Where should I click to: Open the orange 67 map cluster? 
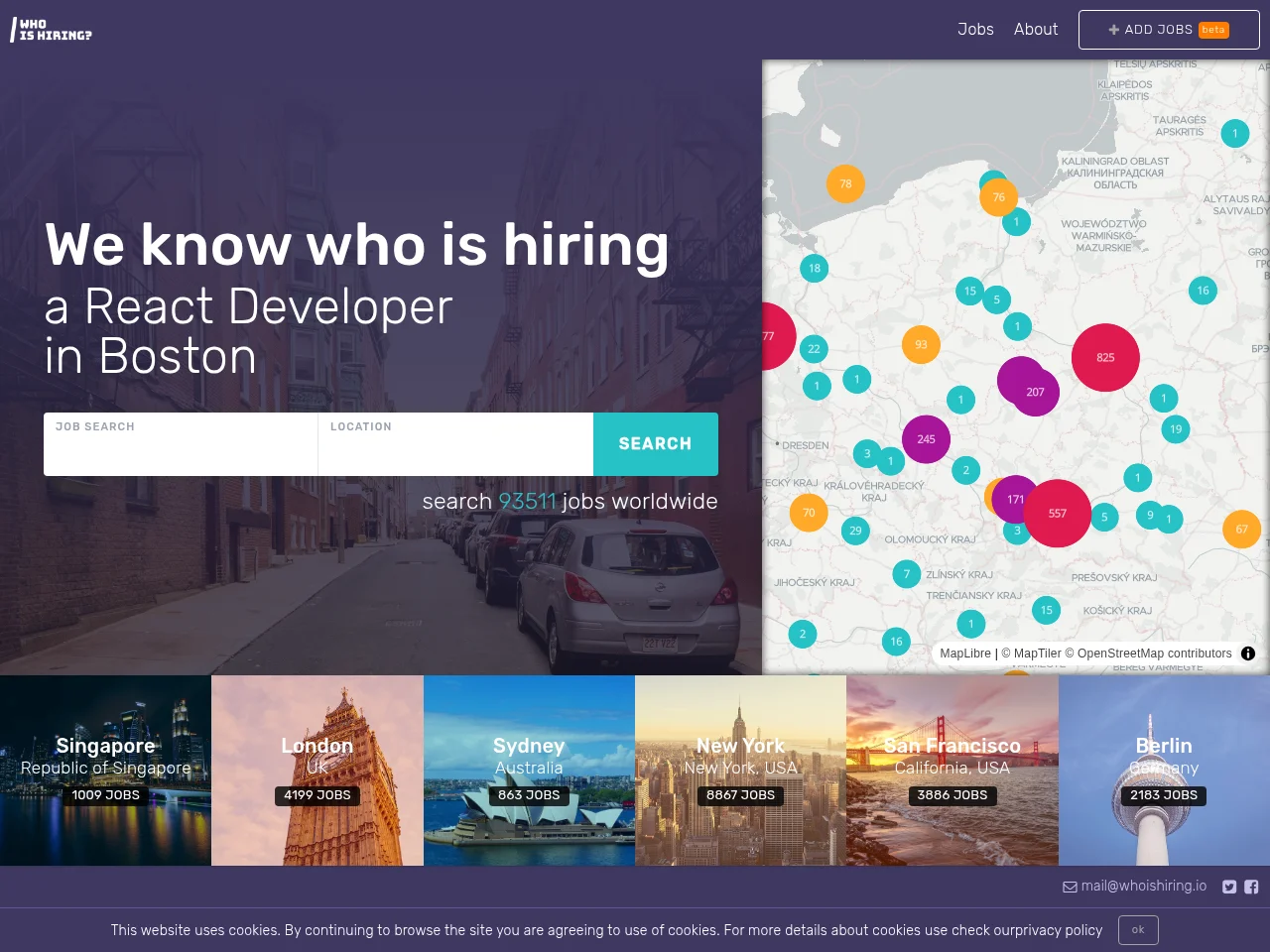tap(1241, 530)
